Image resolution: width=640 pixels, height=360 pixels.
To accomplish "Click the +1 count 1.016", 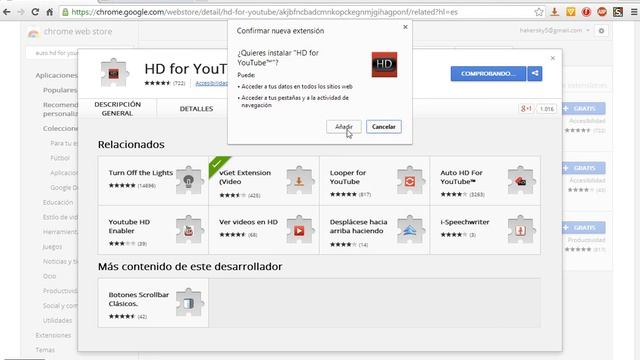I will (547, 109).
